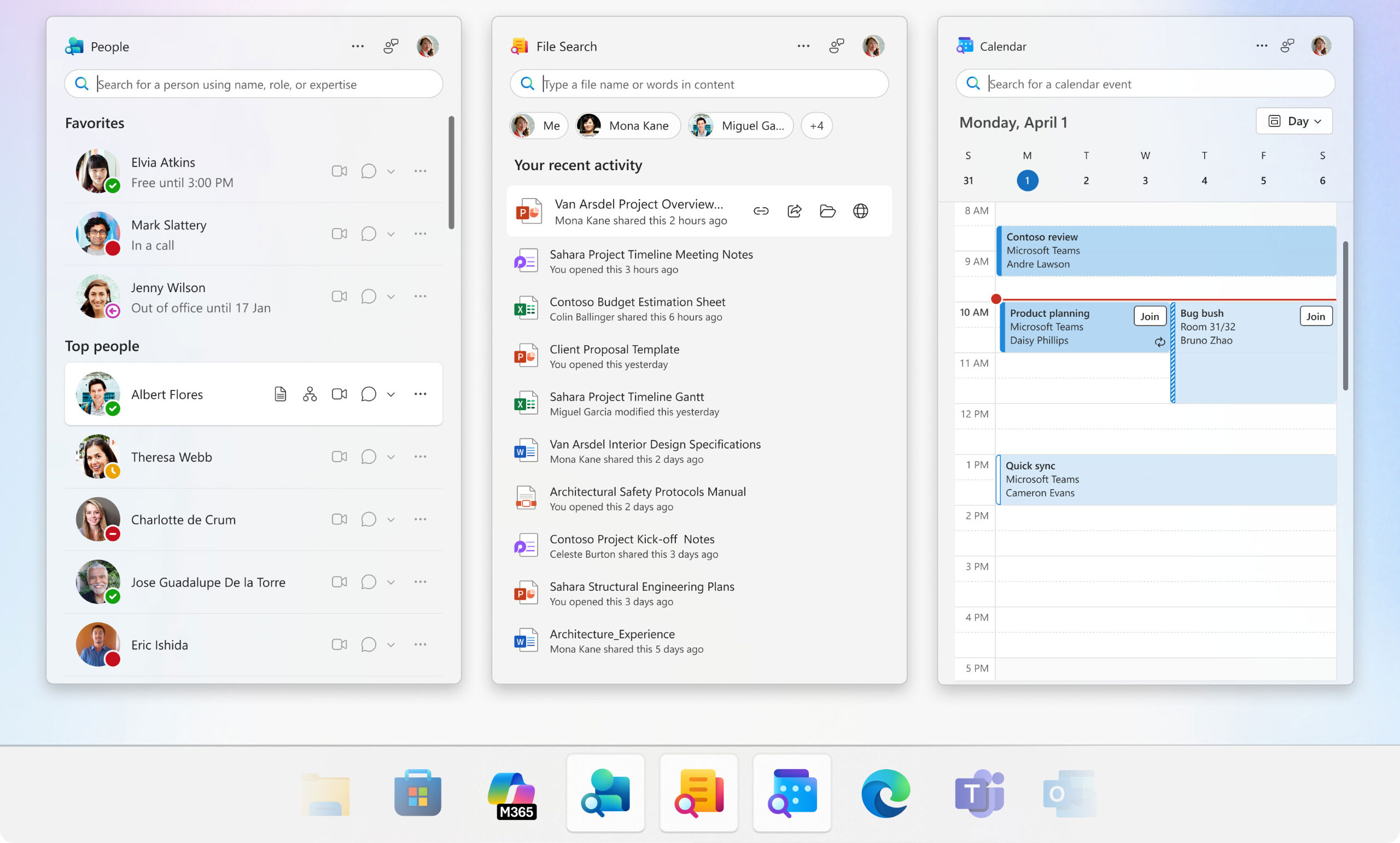Viewport: 1400px width, 843px height.
Task: Open Van Arsdel Project Overview in the browser
Action: click(861, 211)
